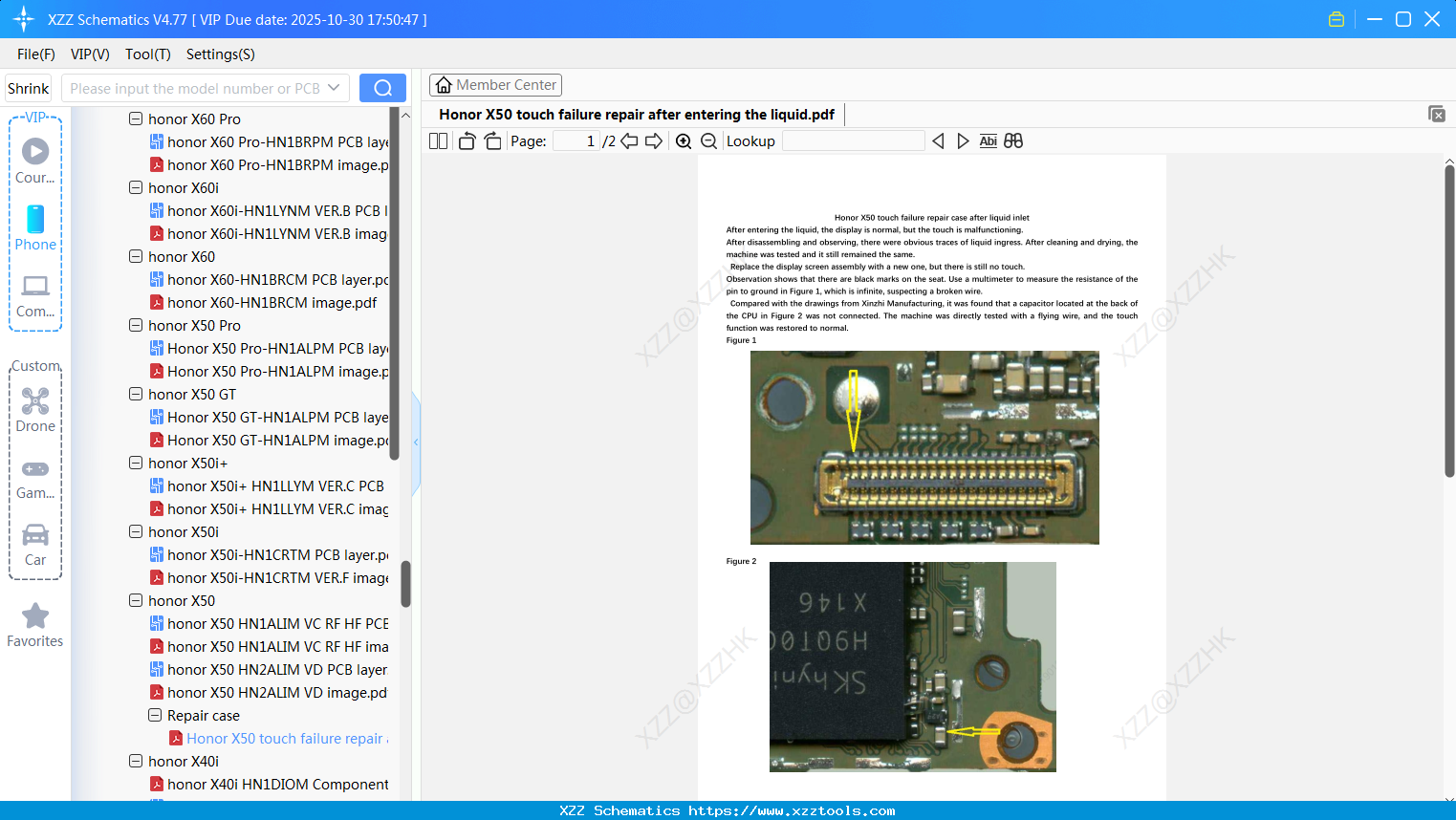Collapse the left panel with splitter handle
The height and width of the screenshot is (820, 1456).
pos(416,442)
